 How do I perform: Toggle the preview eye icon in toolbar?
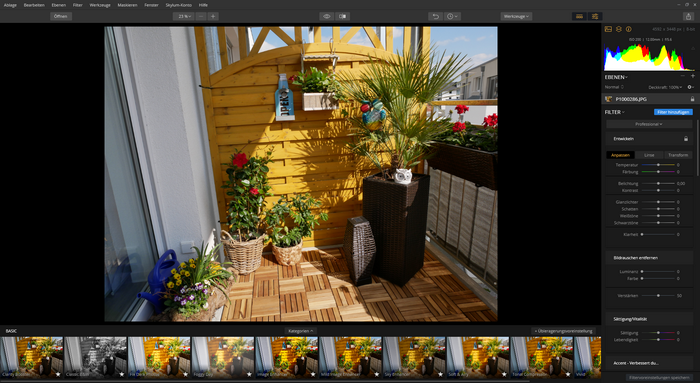click(327, 16)
